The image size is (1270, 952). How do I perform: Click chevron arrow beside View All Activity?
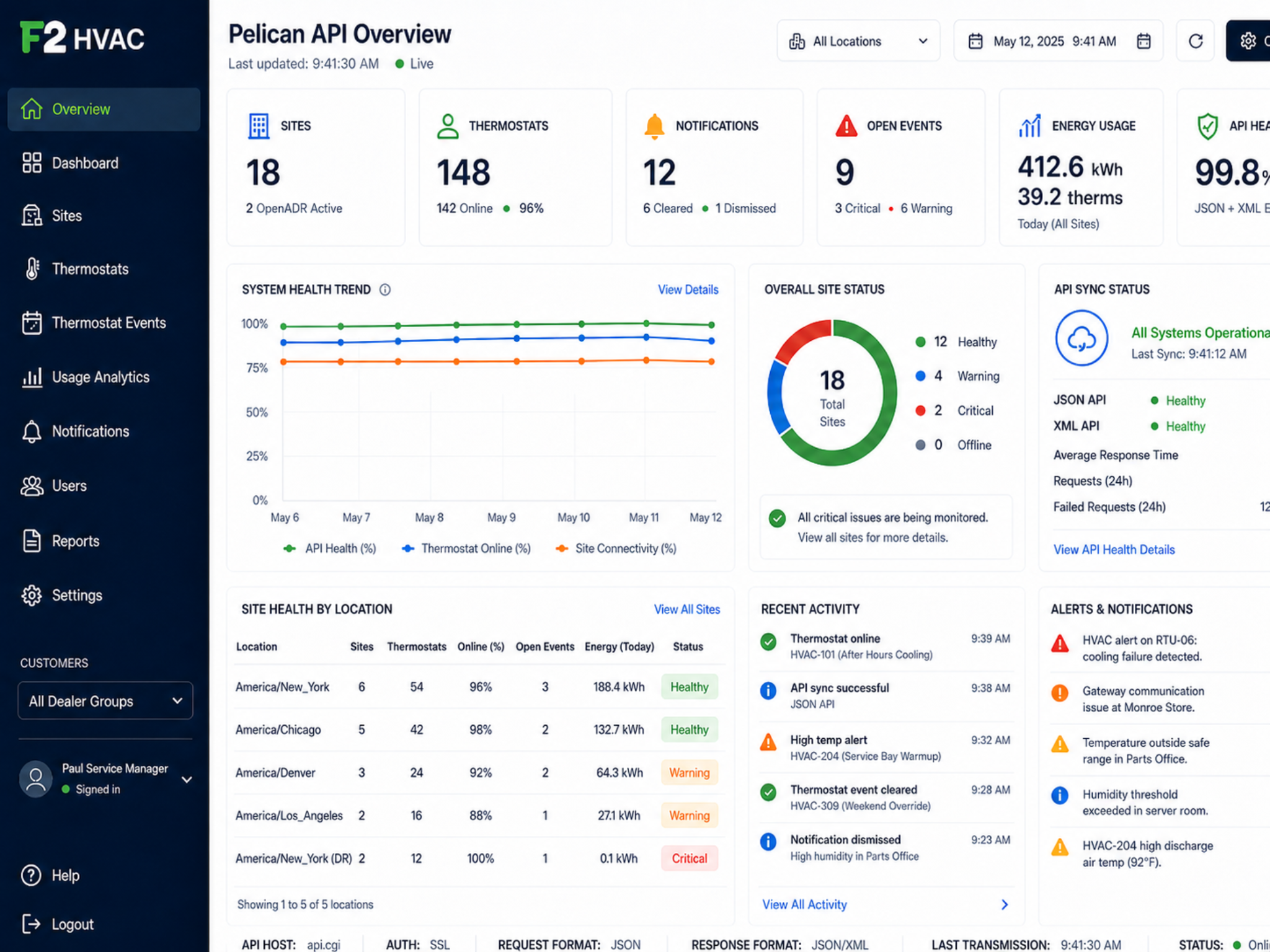click(x=1005, y=905)
